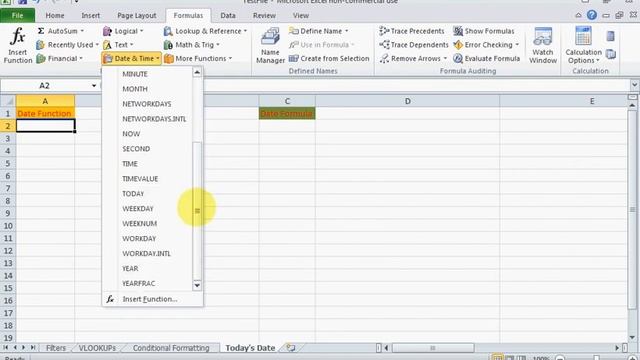The image size is (640, 360).
Task: Choose WORKDAY.INTL from the list
Action: (147, 253)
